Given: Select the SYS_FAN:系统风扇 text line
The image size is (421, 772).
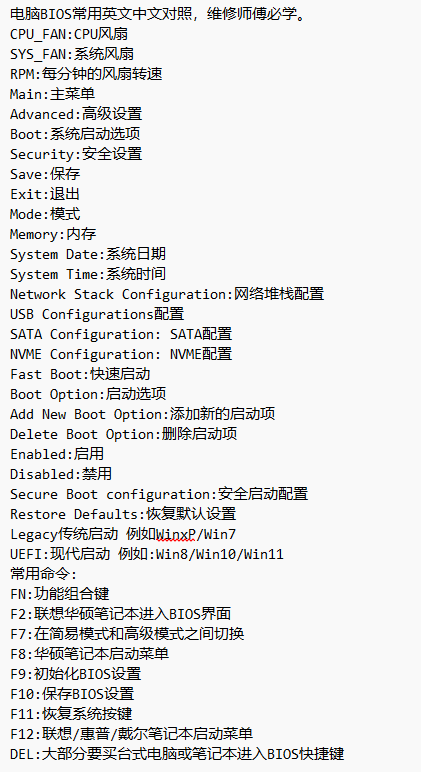Looking at the screenshot, I should [72, 54].
